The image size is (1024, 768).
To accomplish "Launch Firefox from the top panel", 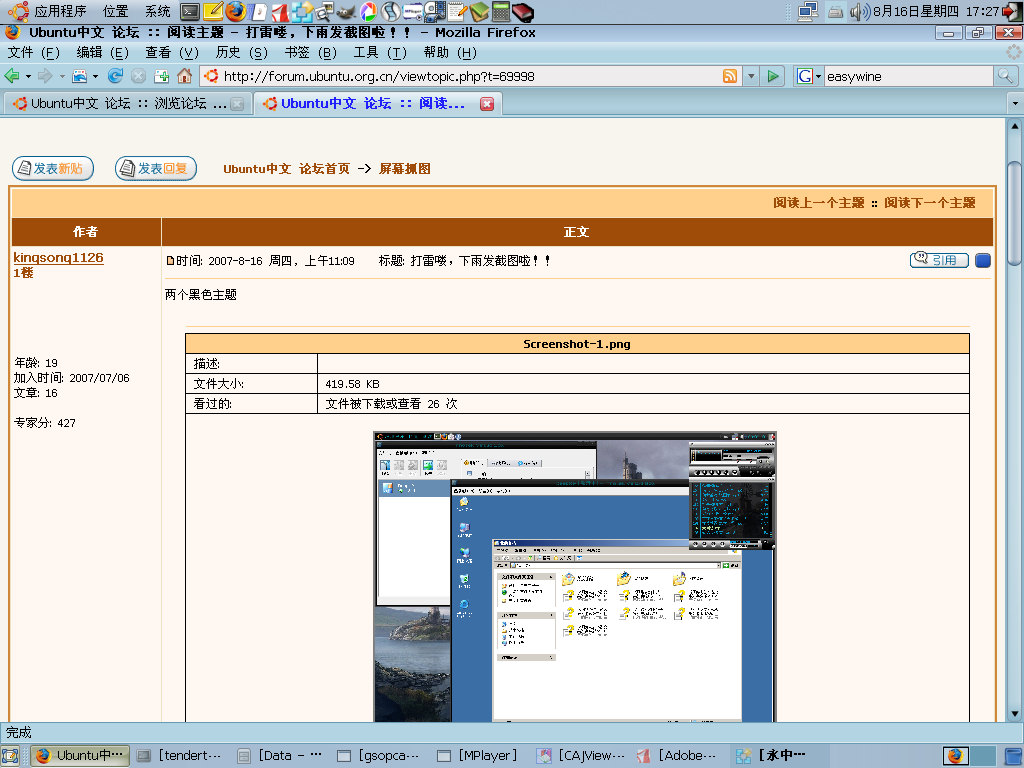I will tap(236, 12).
